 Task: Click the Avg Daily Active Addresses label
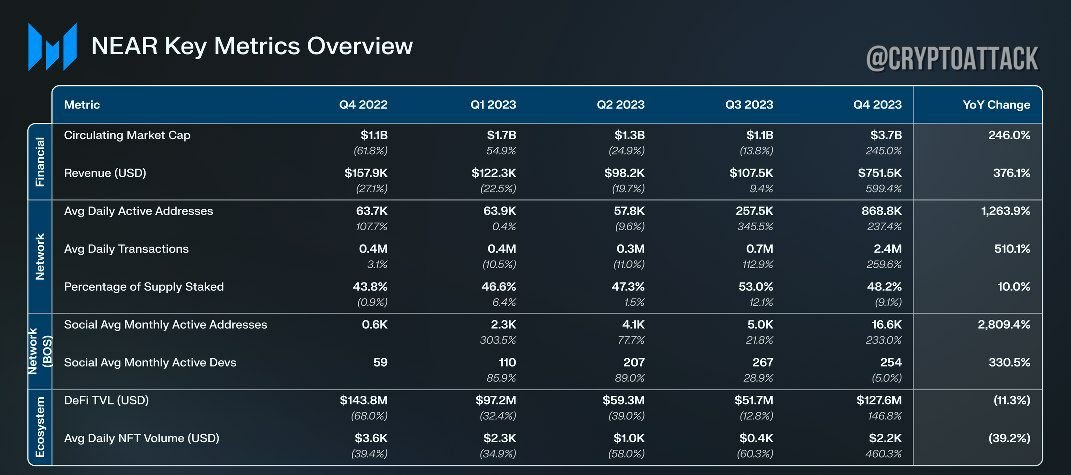pos(139,211)
